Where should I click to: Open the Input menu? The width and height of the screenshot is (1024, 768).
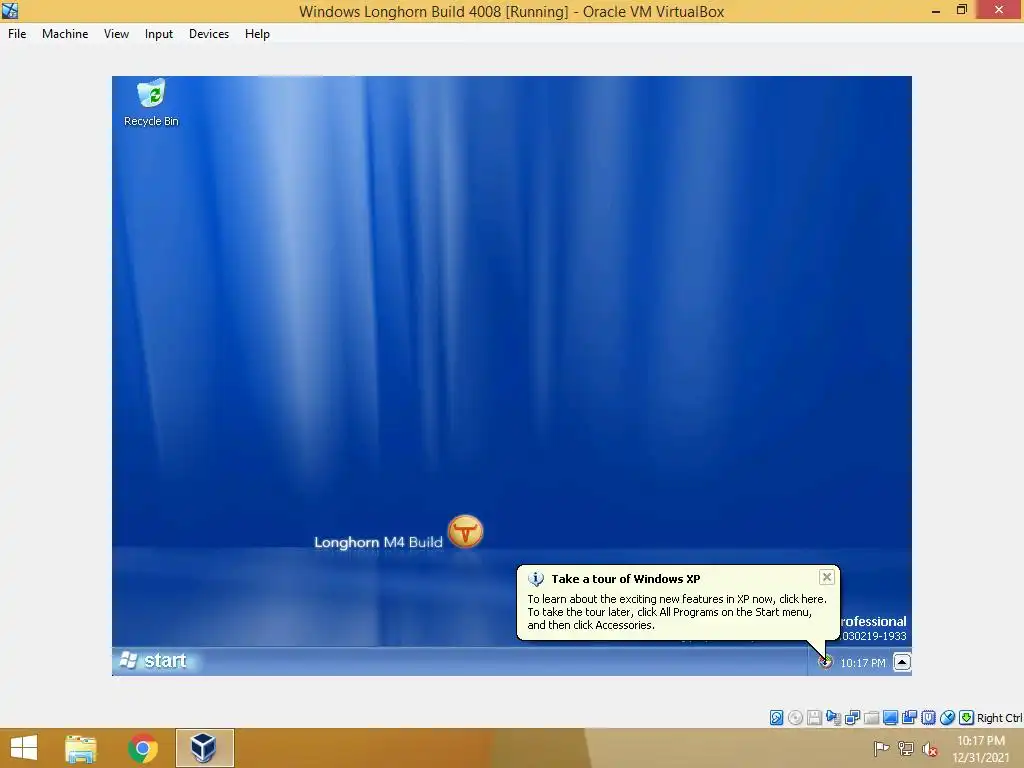click(x=159, y=34)
